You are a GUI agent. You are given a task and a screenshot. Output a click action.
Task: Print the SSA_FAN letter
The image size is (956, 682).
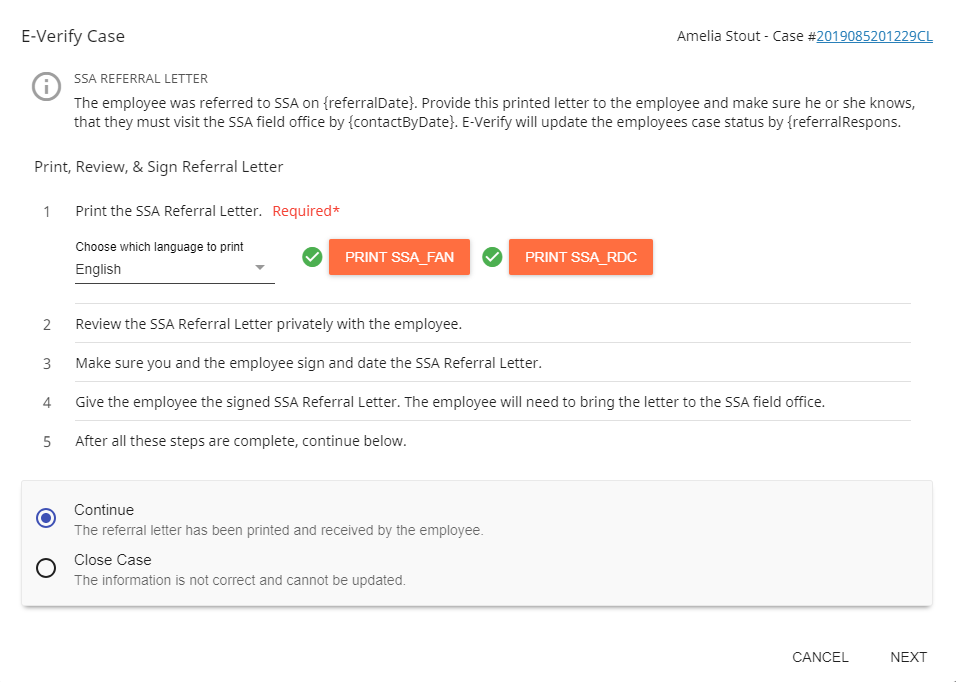[399, 257]
